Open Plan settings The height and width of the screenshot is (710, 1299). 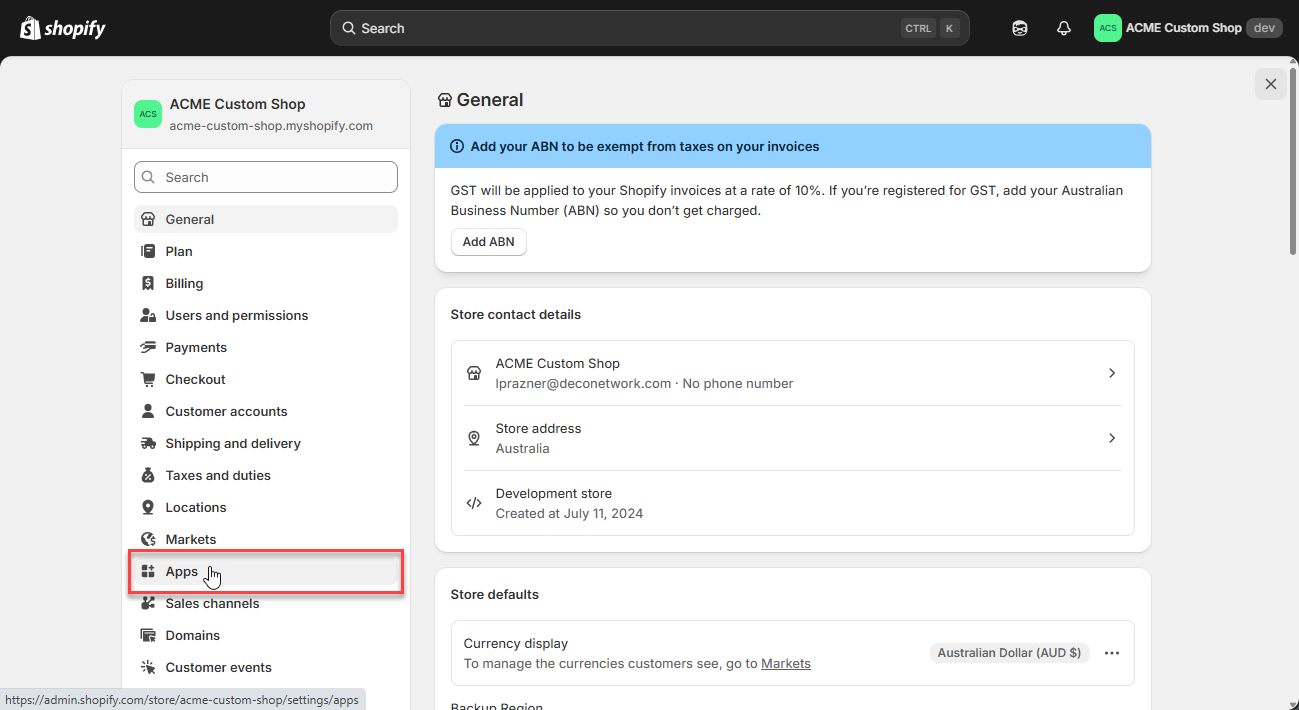[x=266, y=251]
